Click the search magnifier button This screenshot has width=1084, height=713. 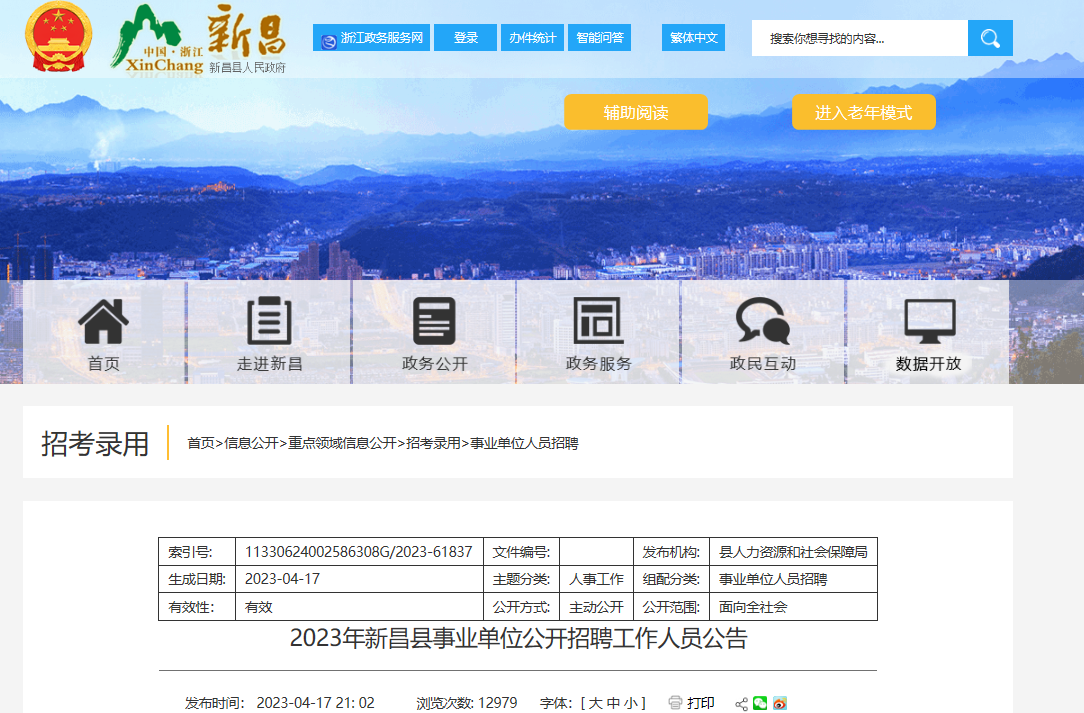990,38
